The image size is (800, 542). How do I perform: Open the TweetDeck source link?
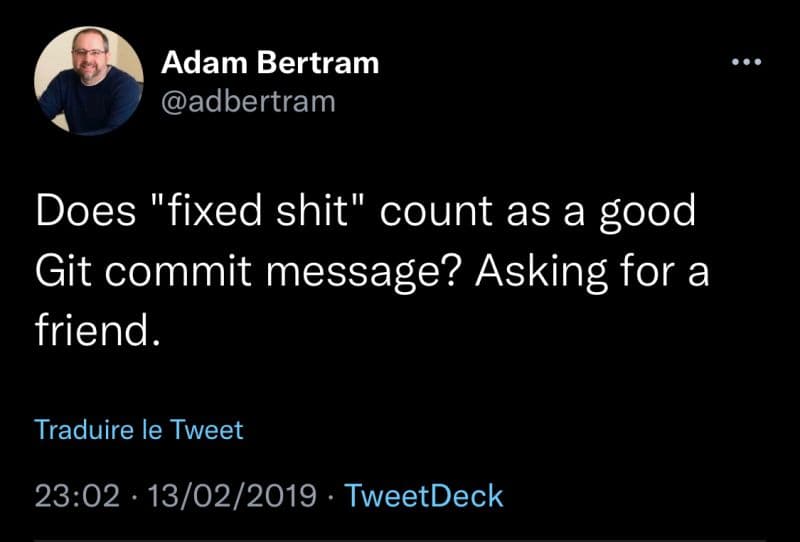(424, 496)
